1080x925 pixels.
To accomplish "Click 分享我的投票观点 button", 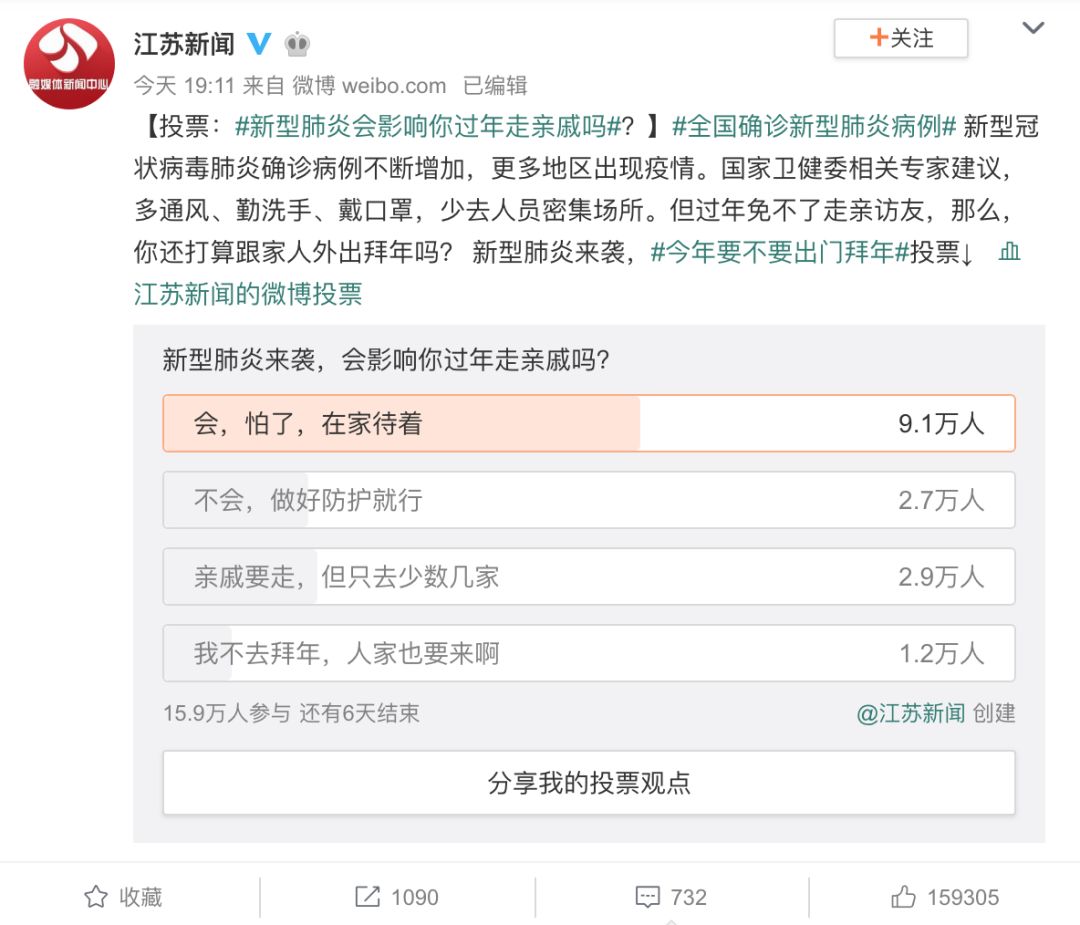I will (x=589, y=782).
